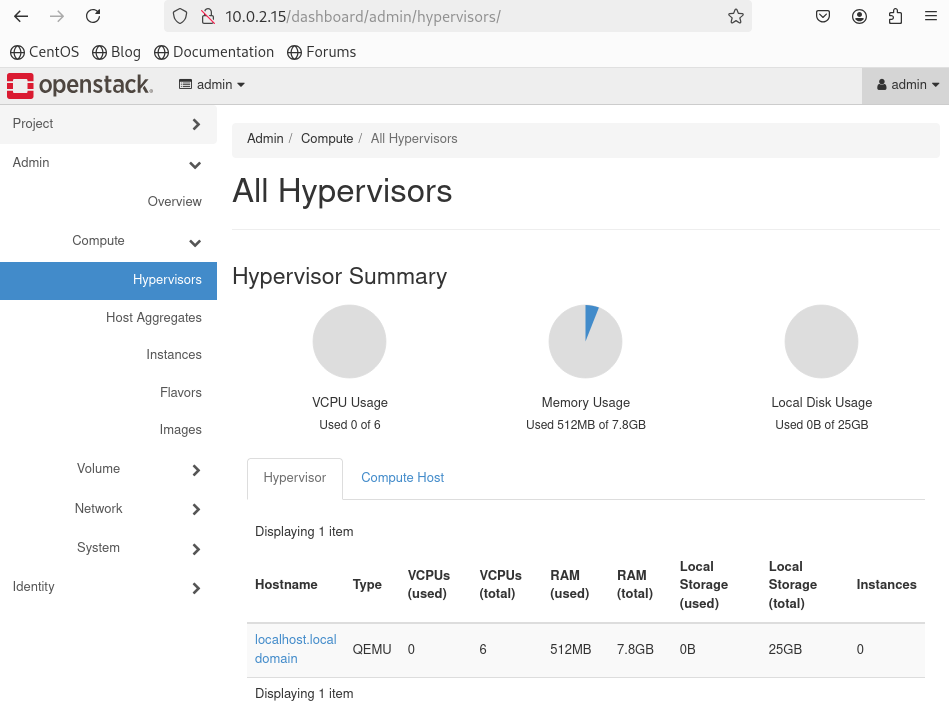The width and height of the screenshot is (949, 718).
Task: Open the Documentation bookmark
Action: tap(214, 52)
